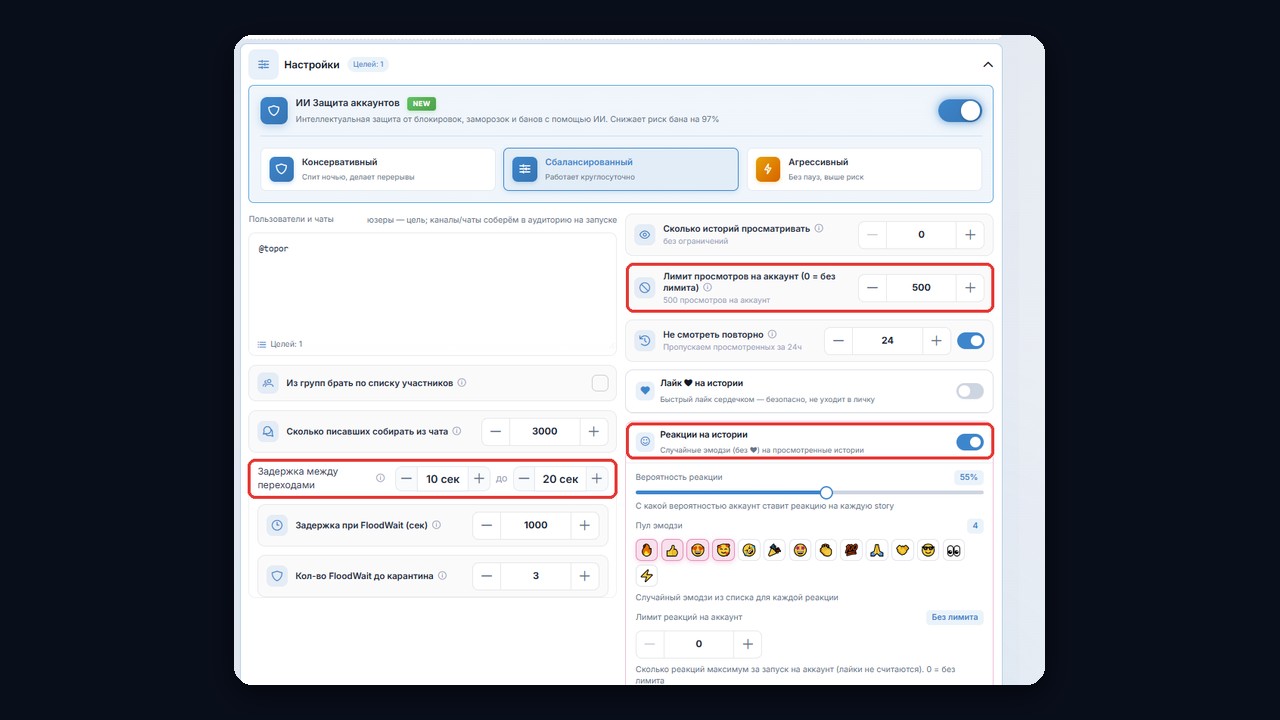1280x720 pixels.
Task: Increase Не смотреть повторно hours with plus
Action: tap(936, 341)
